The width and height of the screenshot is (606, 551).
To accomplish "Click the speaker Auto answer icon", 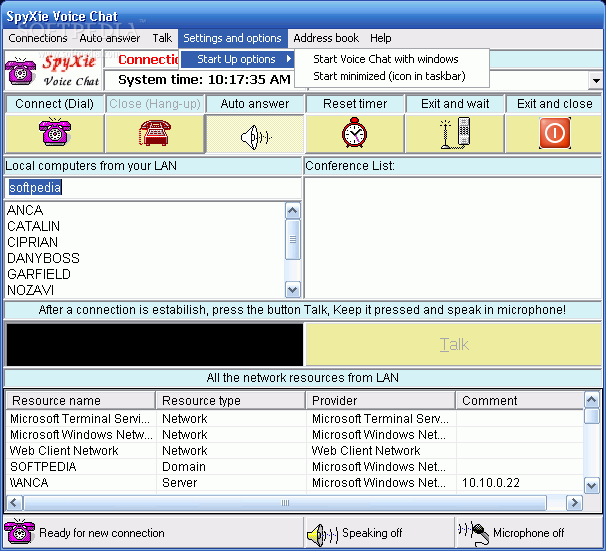I will point(256,137).
